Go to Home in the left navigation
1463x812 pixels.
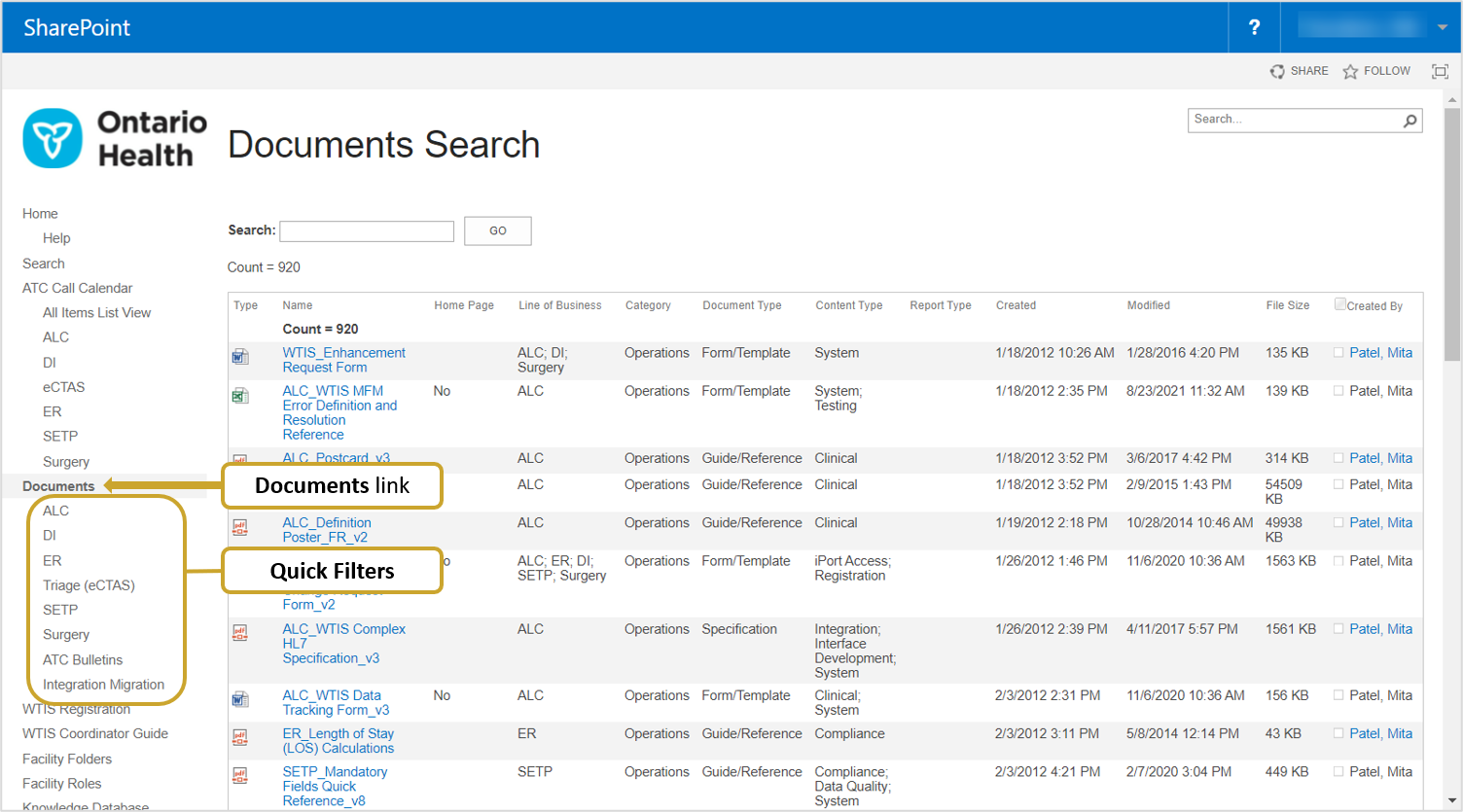pyautogui.click(x=40, y=214)
